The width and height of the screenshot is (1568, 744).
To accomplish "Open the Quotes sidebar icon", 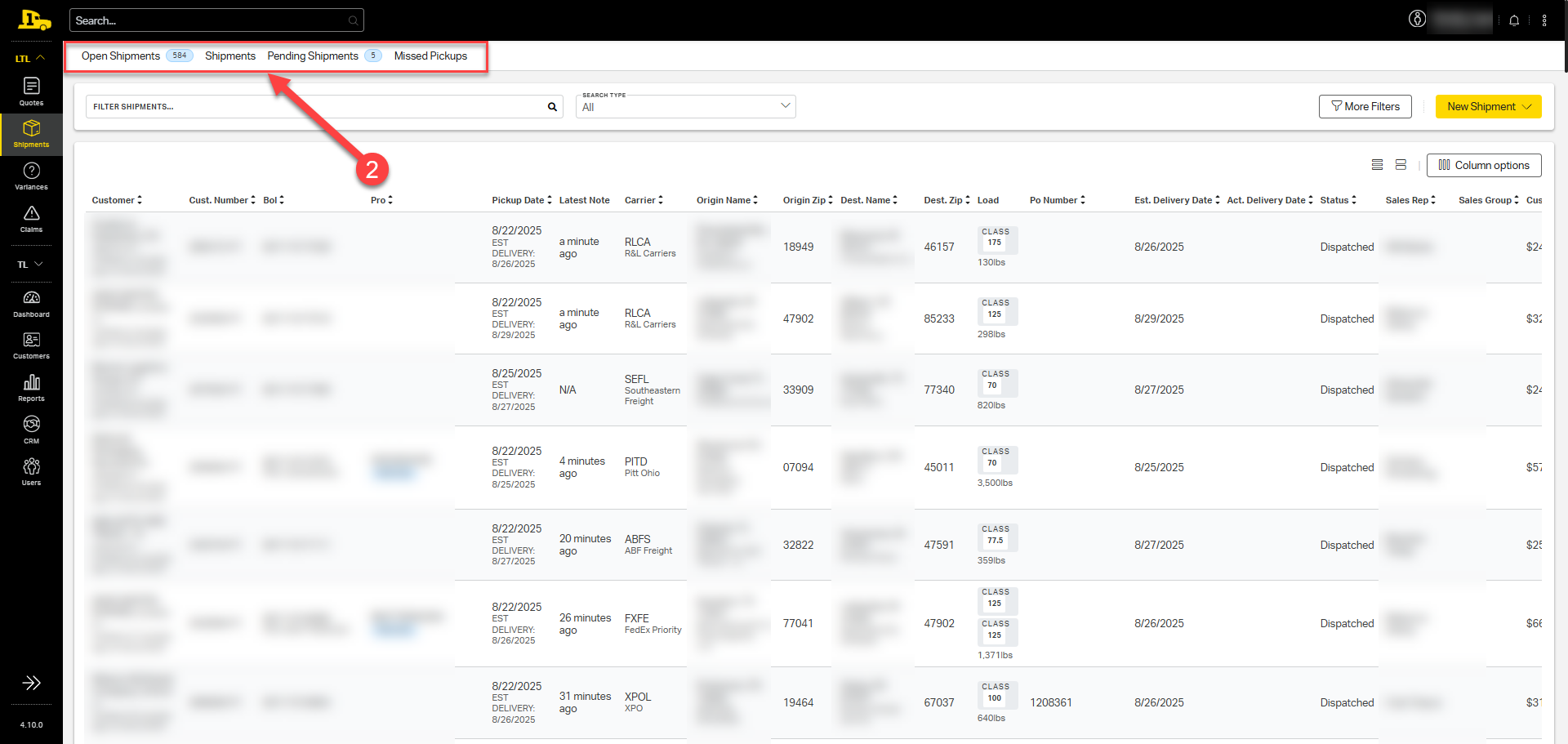I will [x=31, y=91].
